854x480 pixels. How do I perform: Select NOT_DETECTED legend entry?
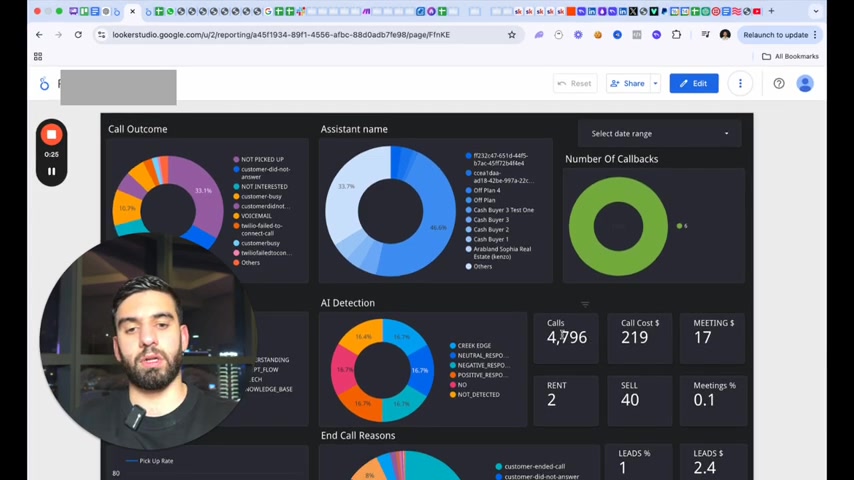474,394
